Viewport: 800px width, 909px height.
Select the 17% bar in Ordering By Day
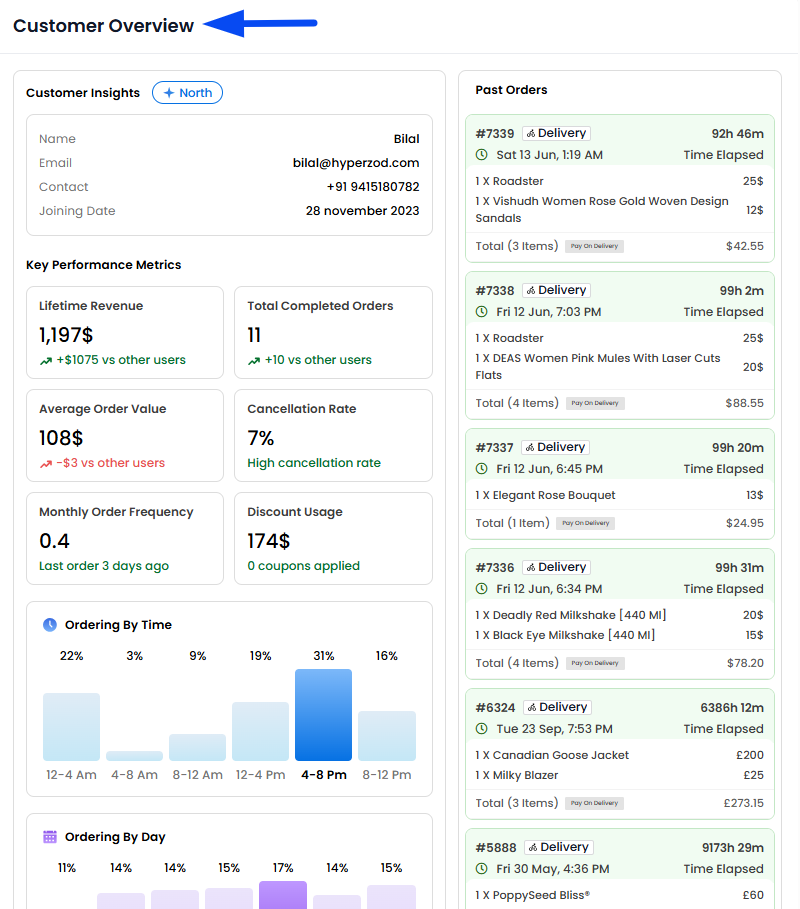point(283,895)
